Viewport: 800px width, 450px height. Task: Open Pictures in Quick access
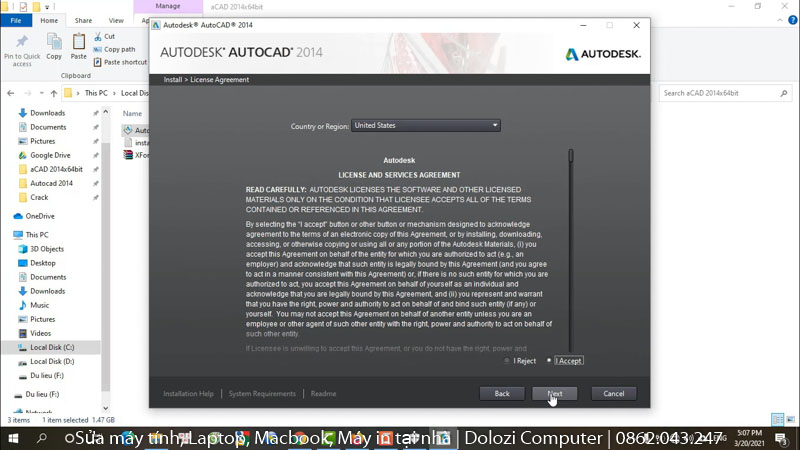click(42, 141)
